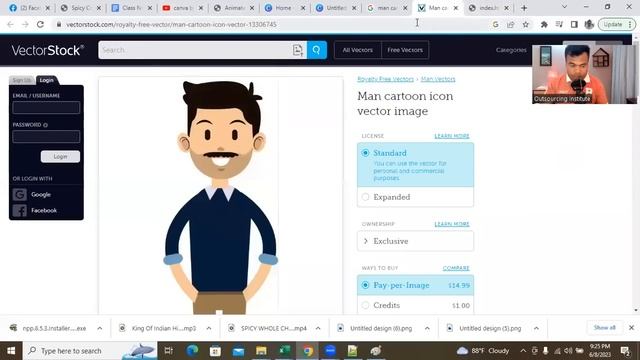Viewport: 640px width, 360px height.
Task: Open a new browser tab with plus
Action: pos(524,8)
